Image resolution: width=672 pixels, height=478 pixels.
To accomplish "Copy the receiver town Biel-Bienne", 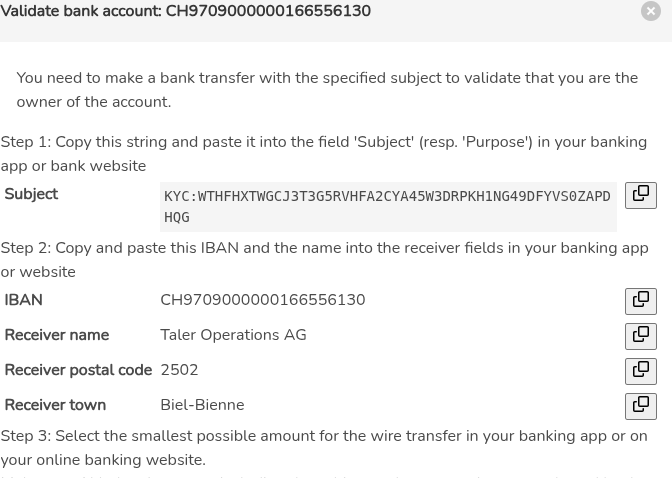I will tap(640, 406).
